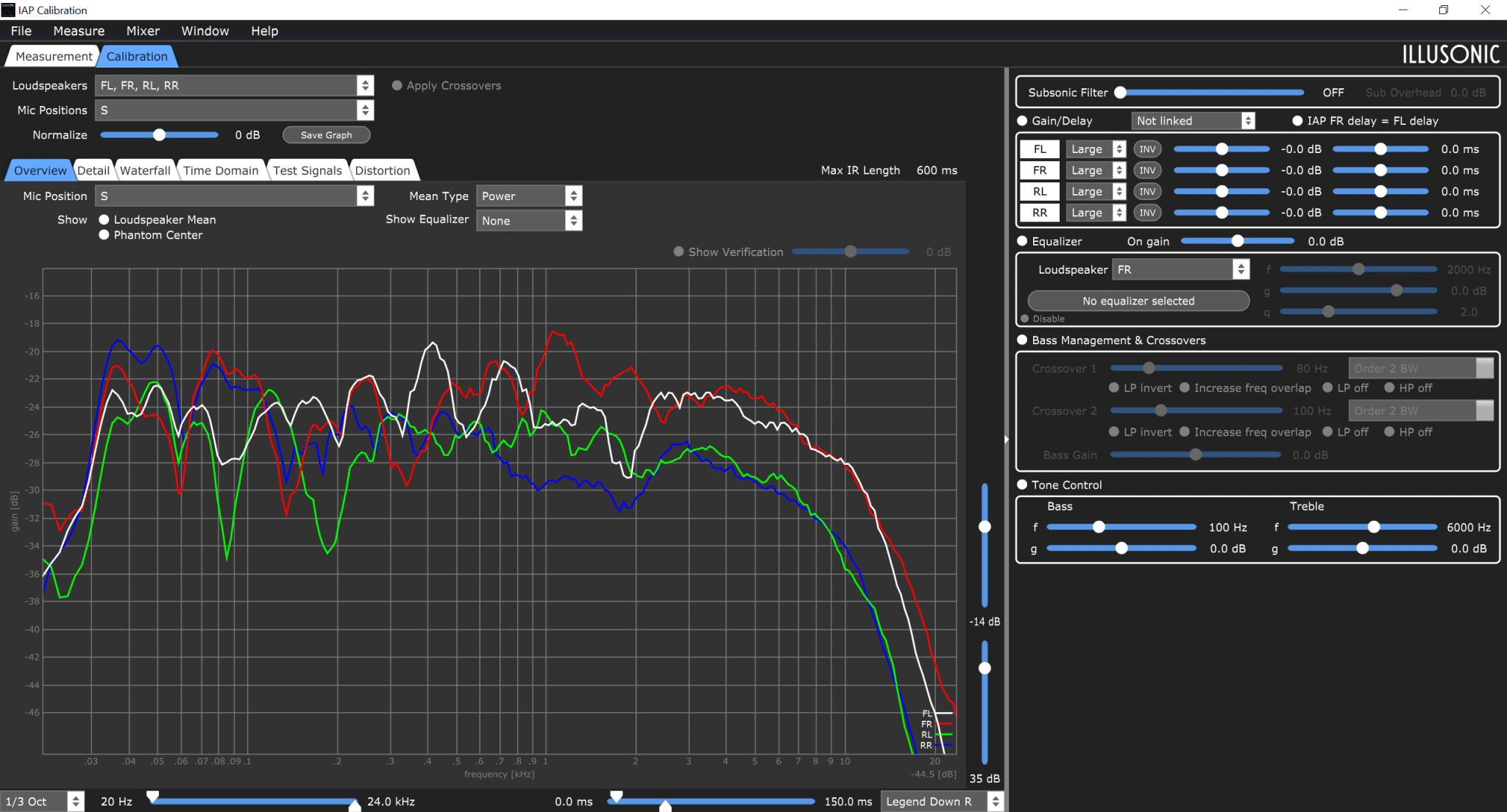Click the INV button for RL
Screen dimensions: 1507x812
coord(1146,192)
